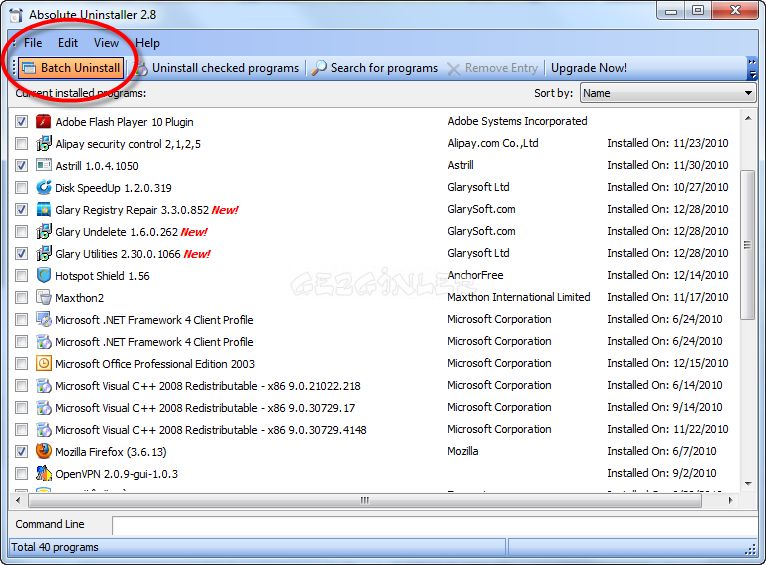Check the Alipay security control checkbox
The height and width of the screenshot is (565, 766).
pos(21,144)
